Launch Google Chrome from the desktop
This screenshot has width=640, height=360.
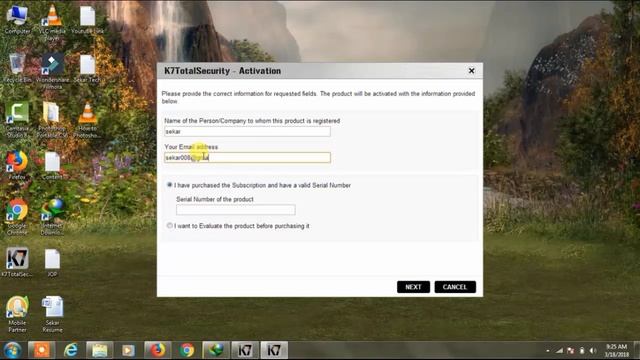click(17, 216)
